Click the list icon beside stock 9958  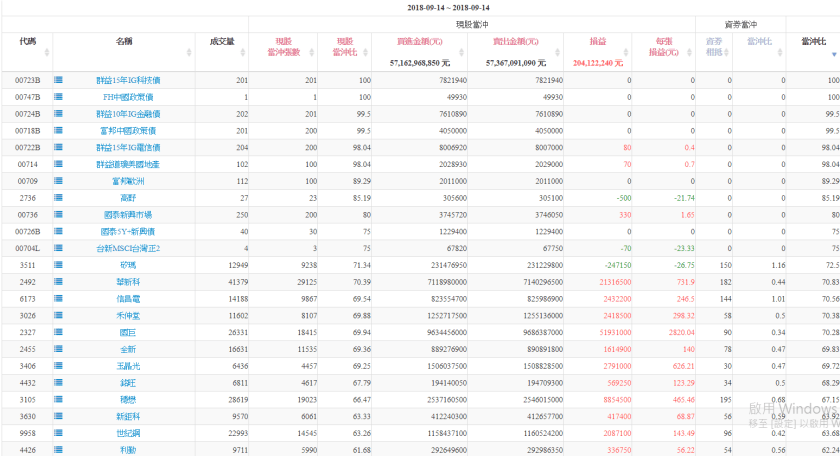[58, 433]
